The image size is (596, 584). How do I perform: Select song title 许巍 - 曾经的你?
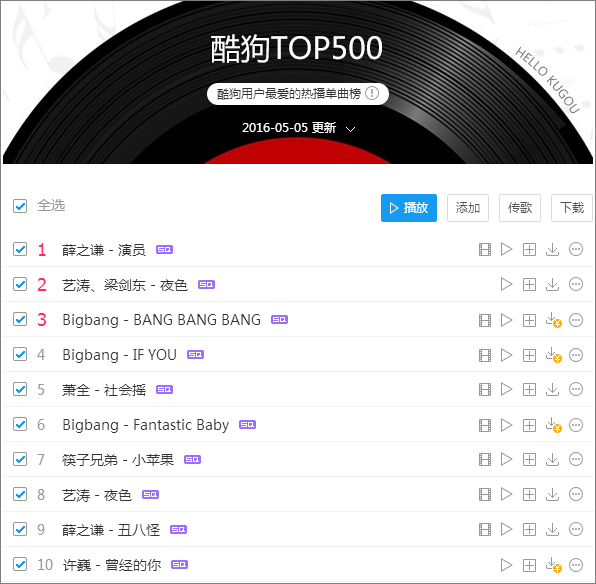112,565
